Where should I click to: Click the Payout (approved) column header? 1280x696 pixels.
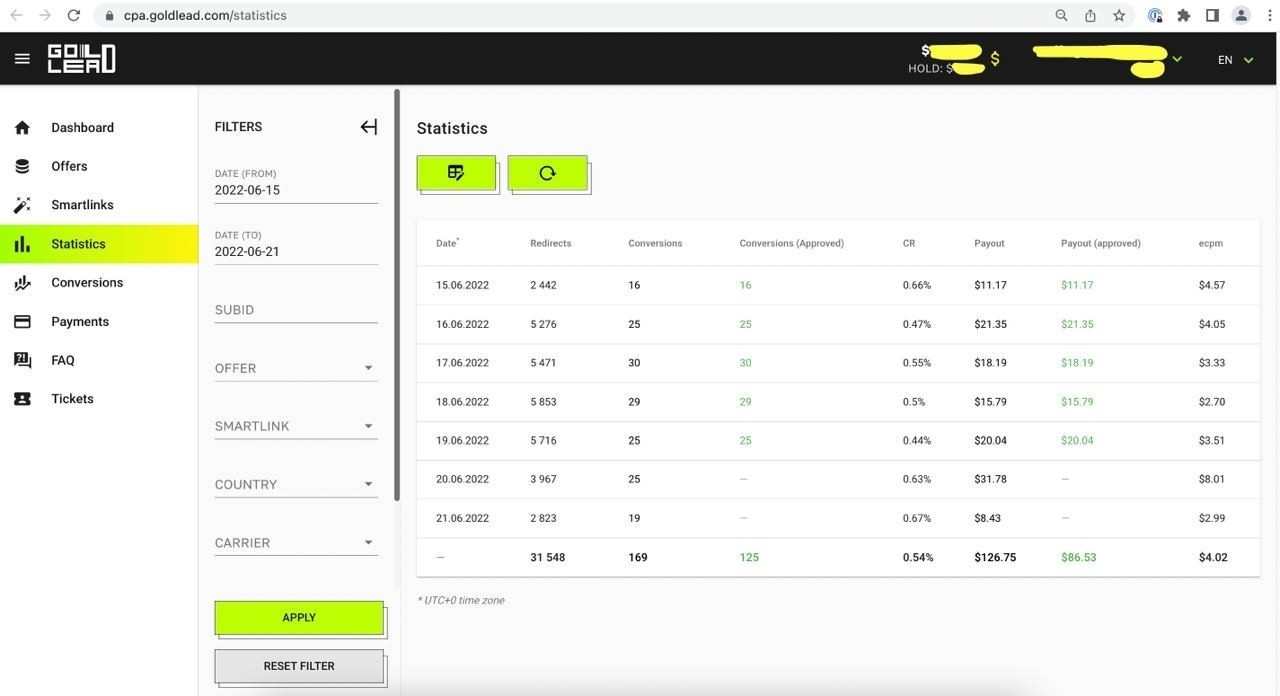(x=1101, y=243)
